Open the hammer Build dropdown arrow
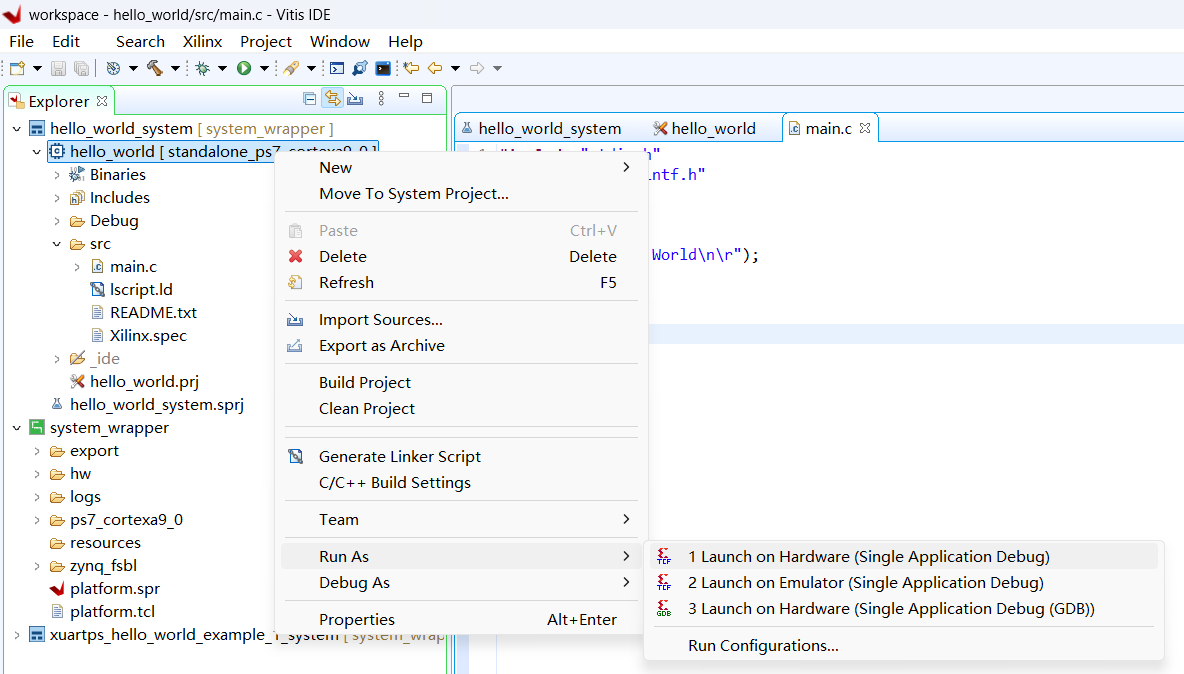Screen dimensions: 1184x674 click(x=175, y=69)
